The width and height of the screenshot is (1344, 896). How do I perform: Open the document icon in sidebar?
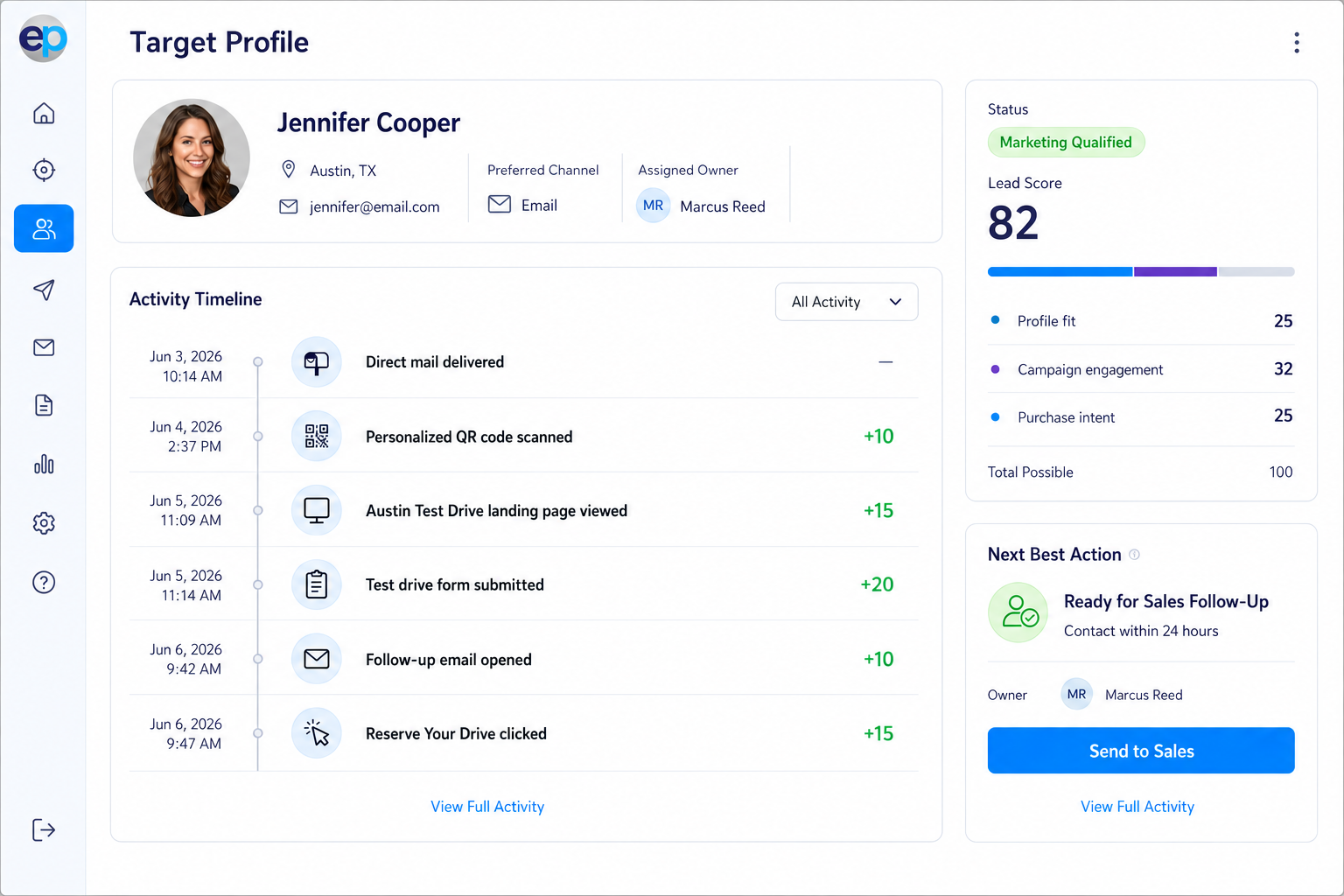click(x=44, y=405)
